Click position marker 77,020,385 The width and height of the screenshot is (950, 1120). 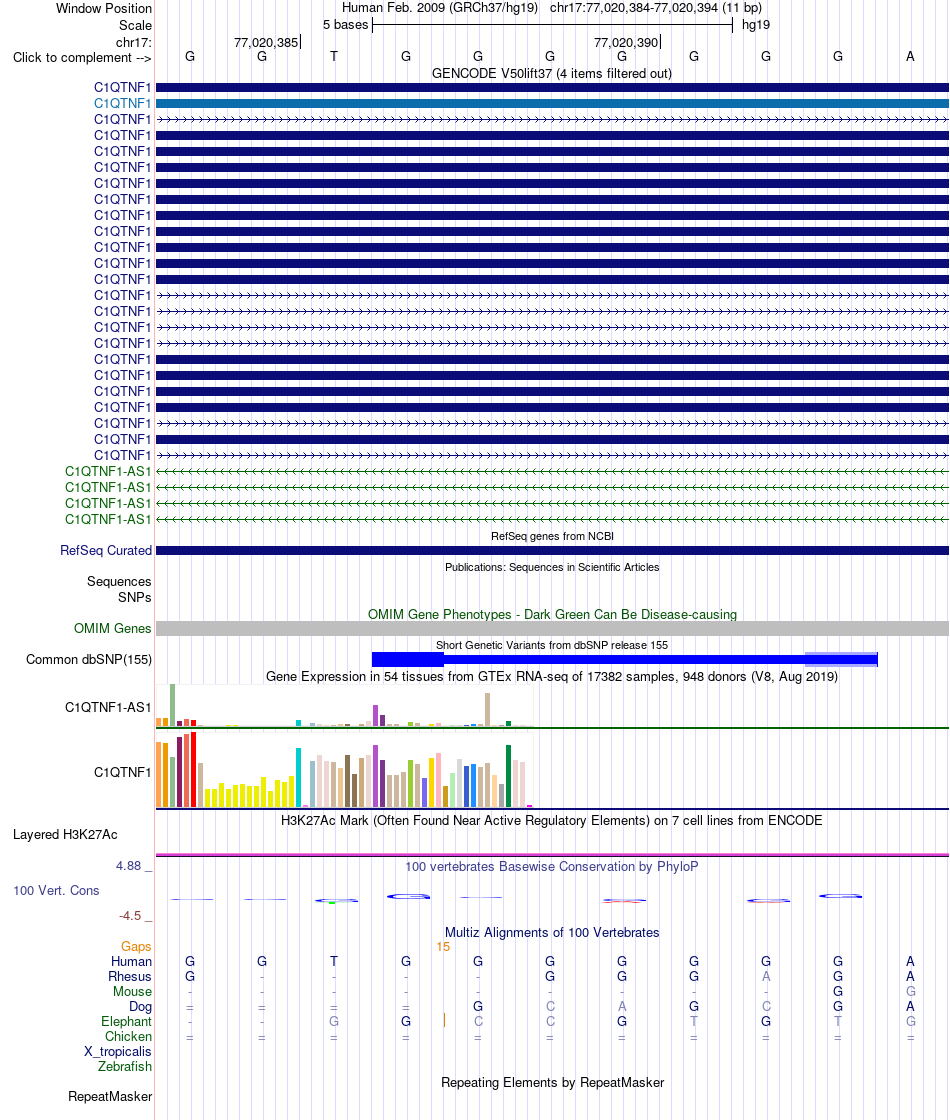tap(266, 43)
